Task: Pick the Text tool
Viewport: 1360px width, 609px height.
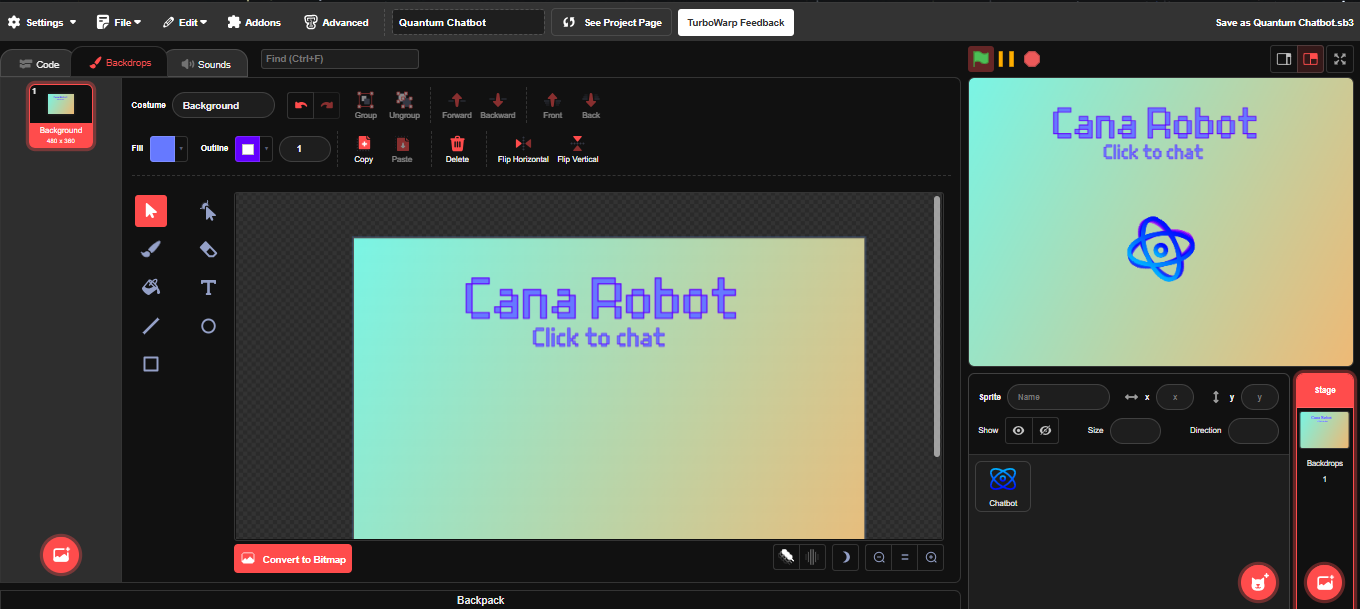Action: [x=208, y=287]
